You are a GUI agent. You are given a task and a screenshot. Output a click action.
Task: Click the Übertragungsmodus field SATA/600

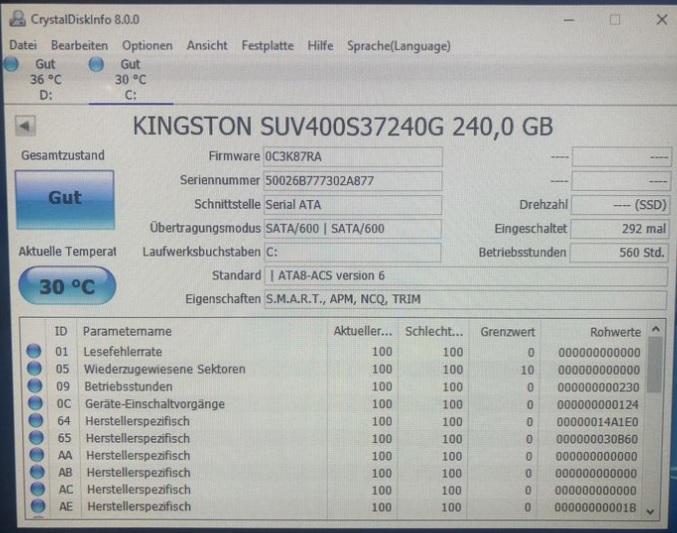352,228
